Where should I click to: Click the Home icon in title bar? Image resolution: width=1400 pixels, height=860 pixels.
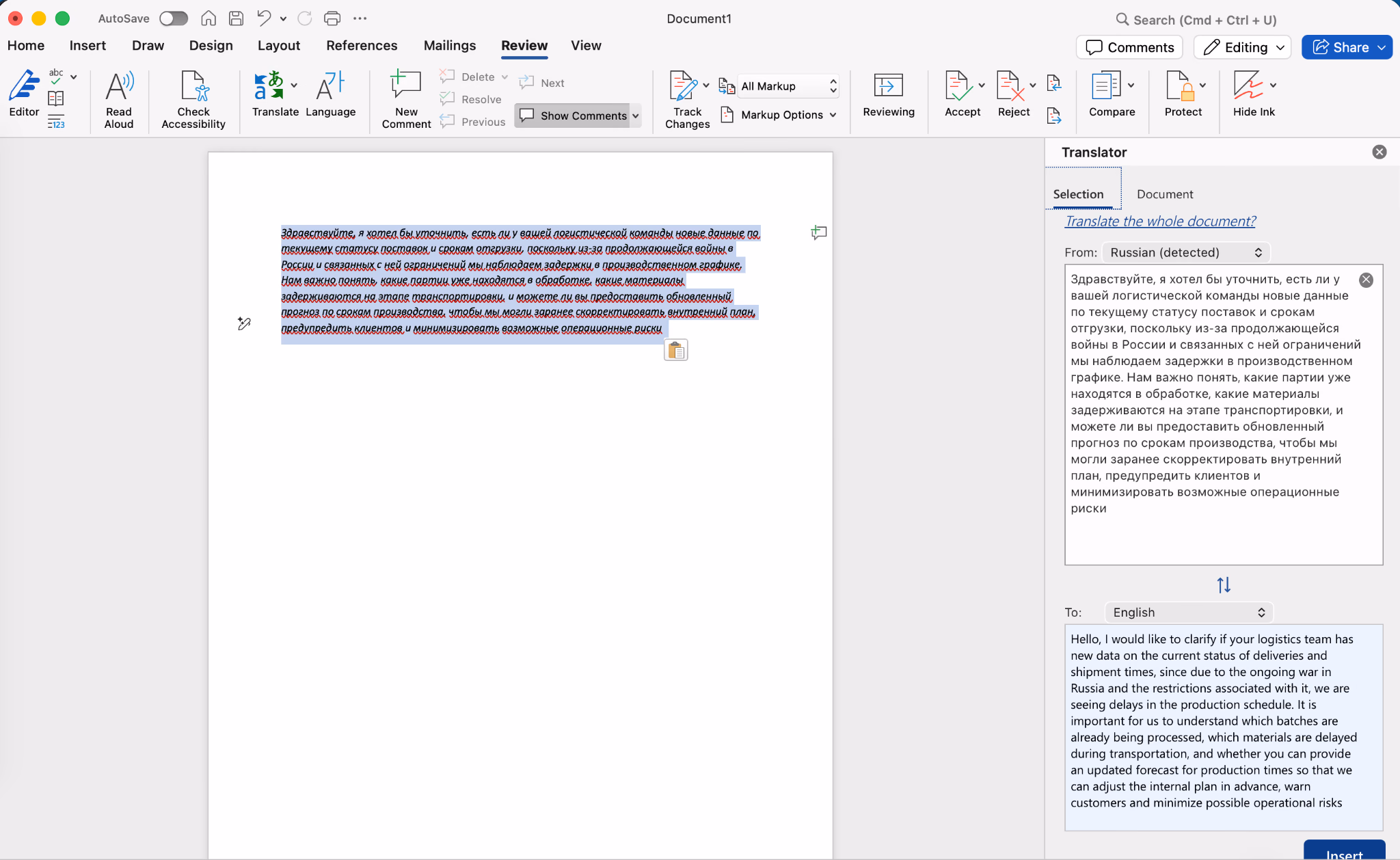click(x=208, y=18)
